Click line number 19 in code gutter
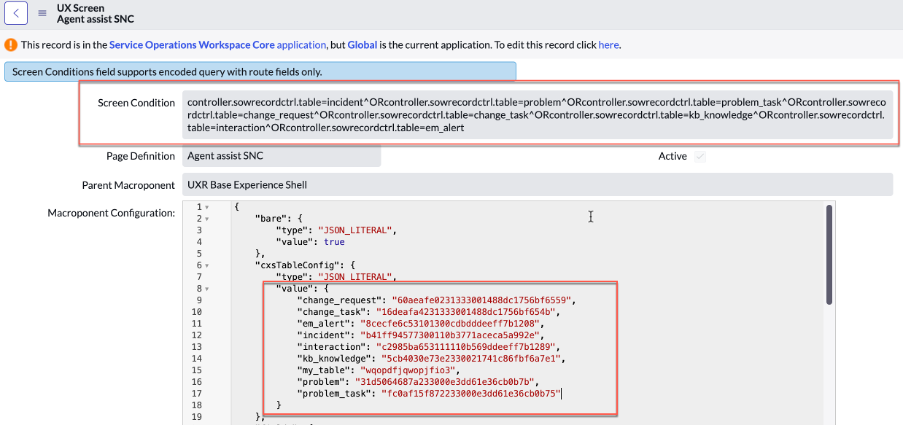This screenshot has width=904, height=426. pos(197,417)
